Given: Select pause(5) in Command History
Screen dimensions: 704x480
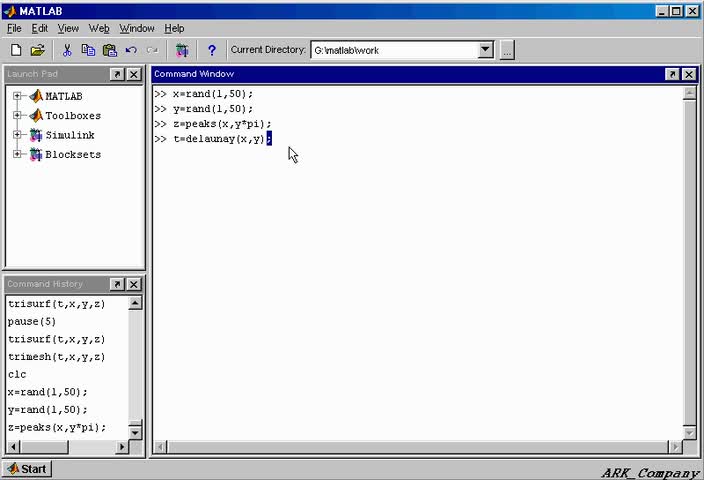Looking at the screenshot, I should pyautogui.click(x=32, y=321).
